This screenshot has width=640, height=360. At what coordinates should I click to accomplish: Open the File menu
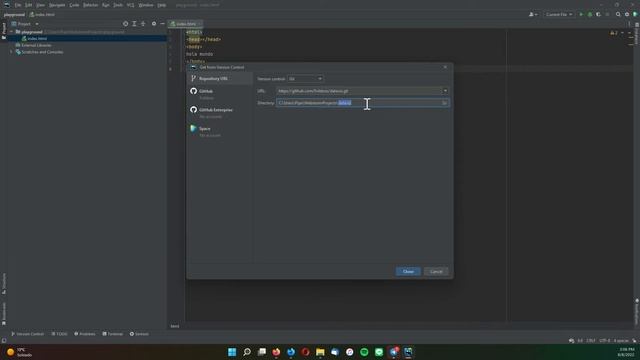[18, 5]
